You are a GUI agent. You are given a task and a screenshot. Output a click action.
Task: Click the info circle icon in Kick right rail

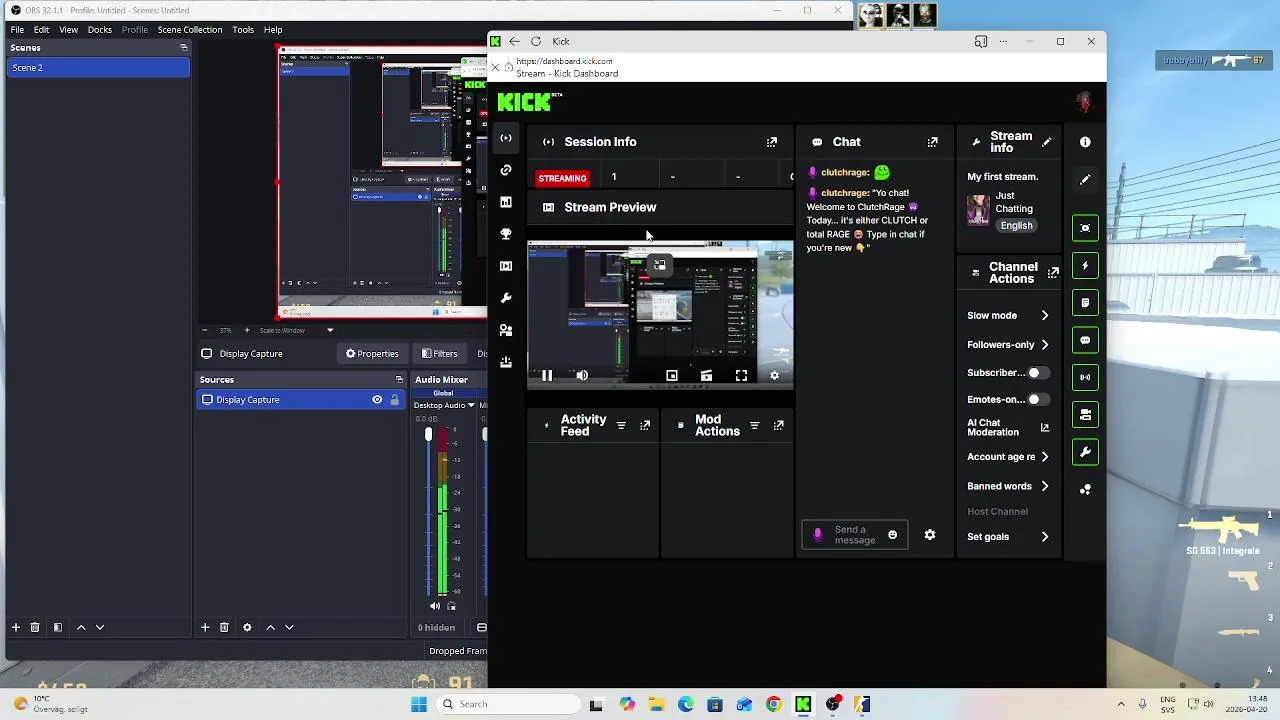1085,142
